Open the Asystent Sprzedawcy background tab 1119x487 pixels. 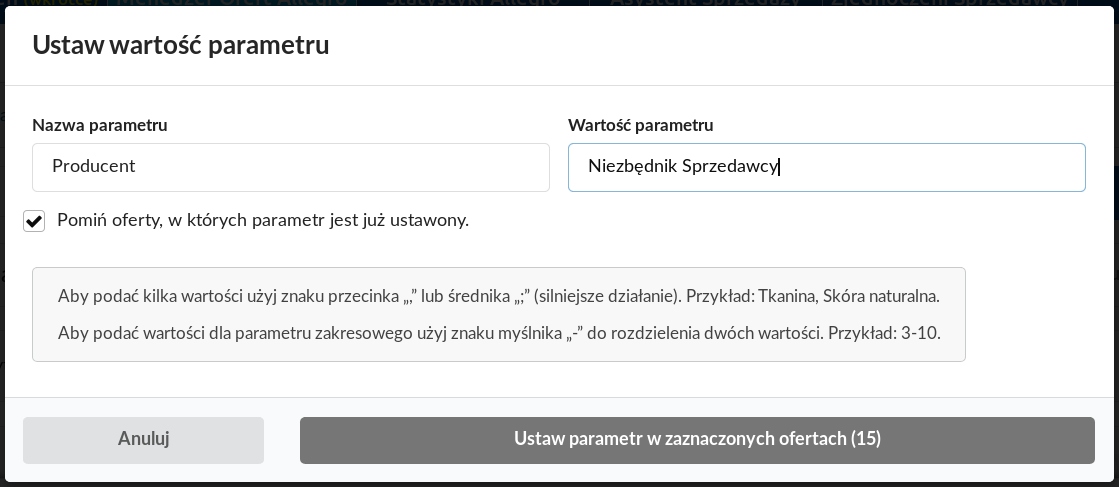(705, 3)
